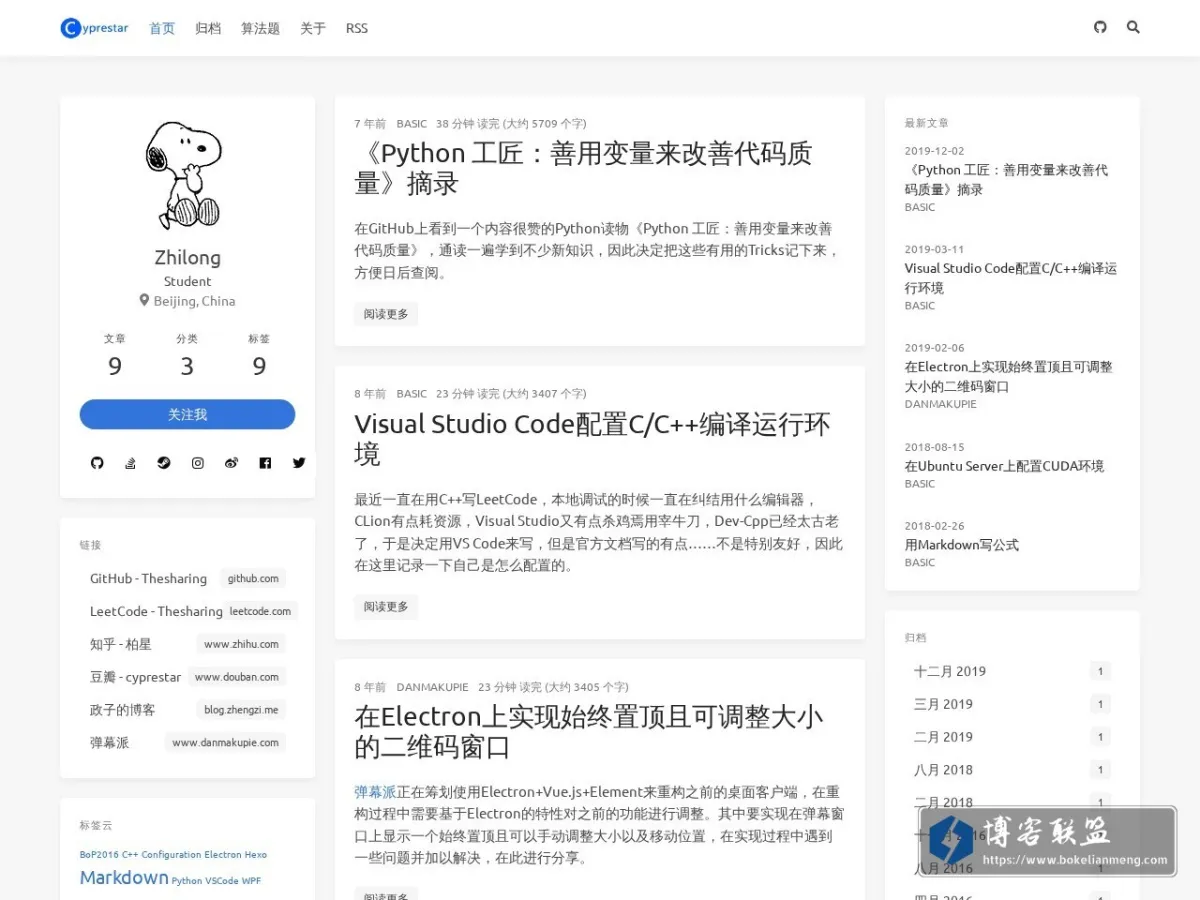
Task: Open post title 在Electron上实现始终置顶且可调整大小的二维码窗口
Action: [589, 732]
